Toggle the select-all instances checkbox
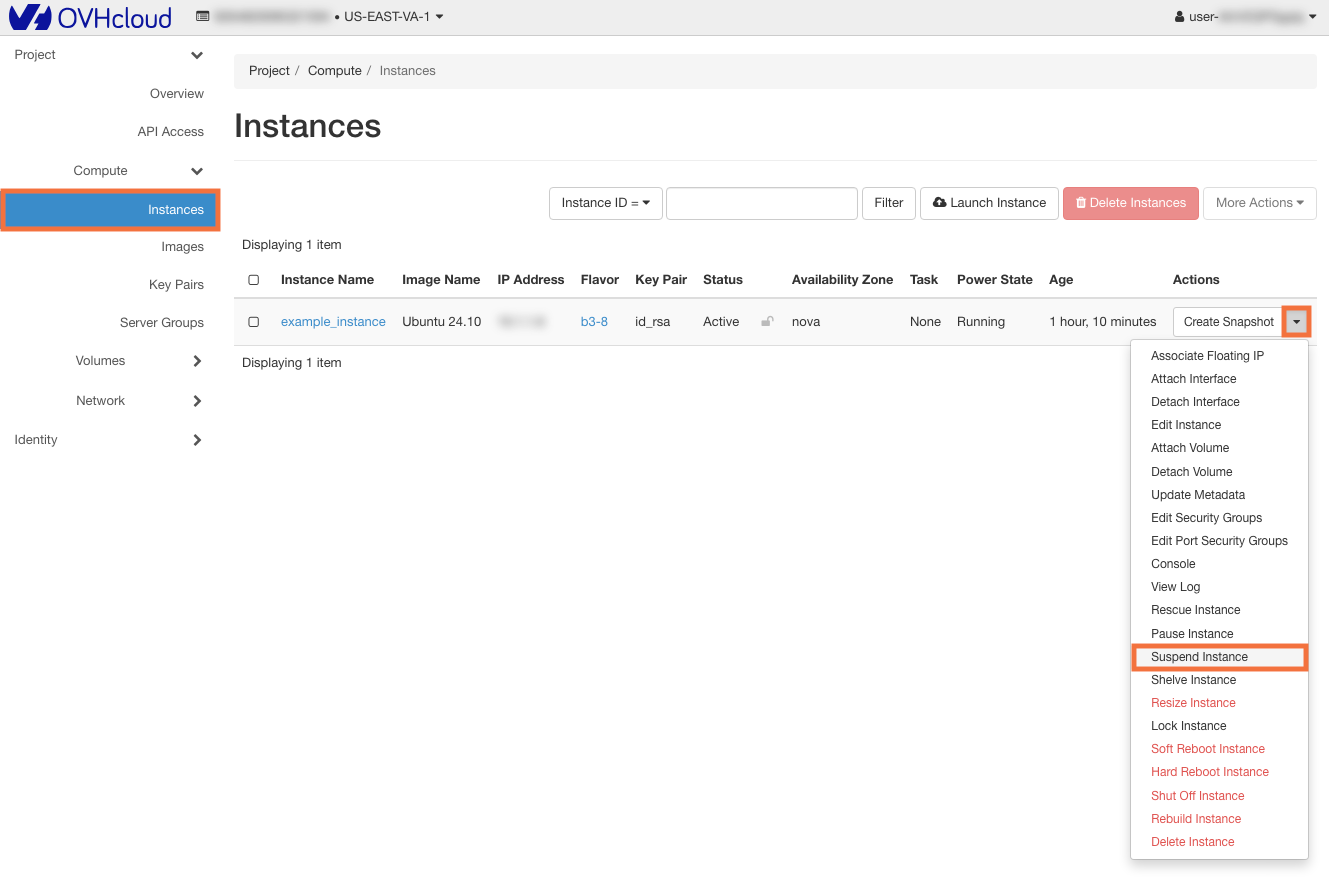Screen dimensions: 1329x883 pos(253,280)
